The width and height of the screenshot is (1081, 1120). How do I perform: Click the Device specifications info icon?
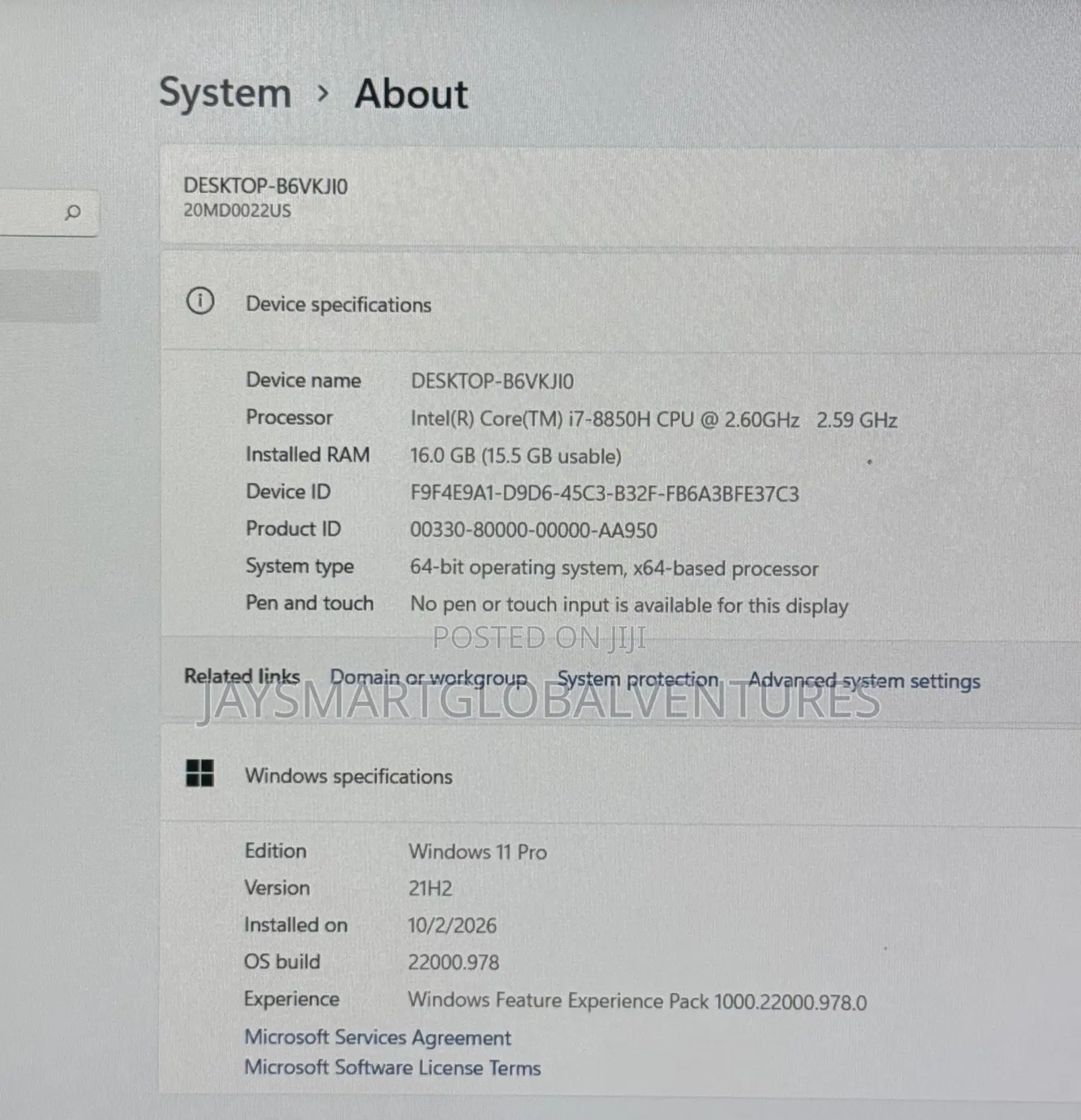[200, 301]
